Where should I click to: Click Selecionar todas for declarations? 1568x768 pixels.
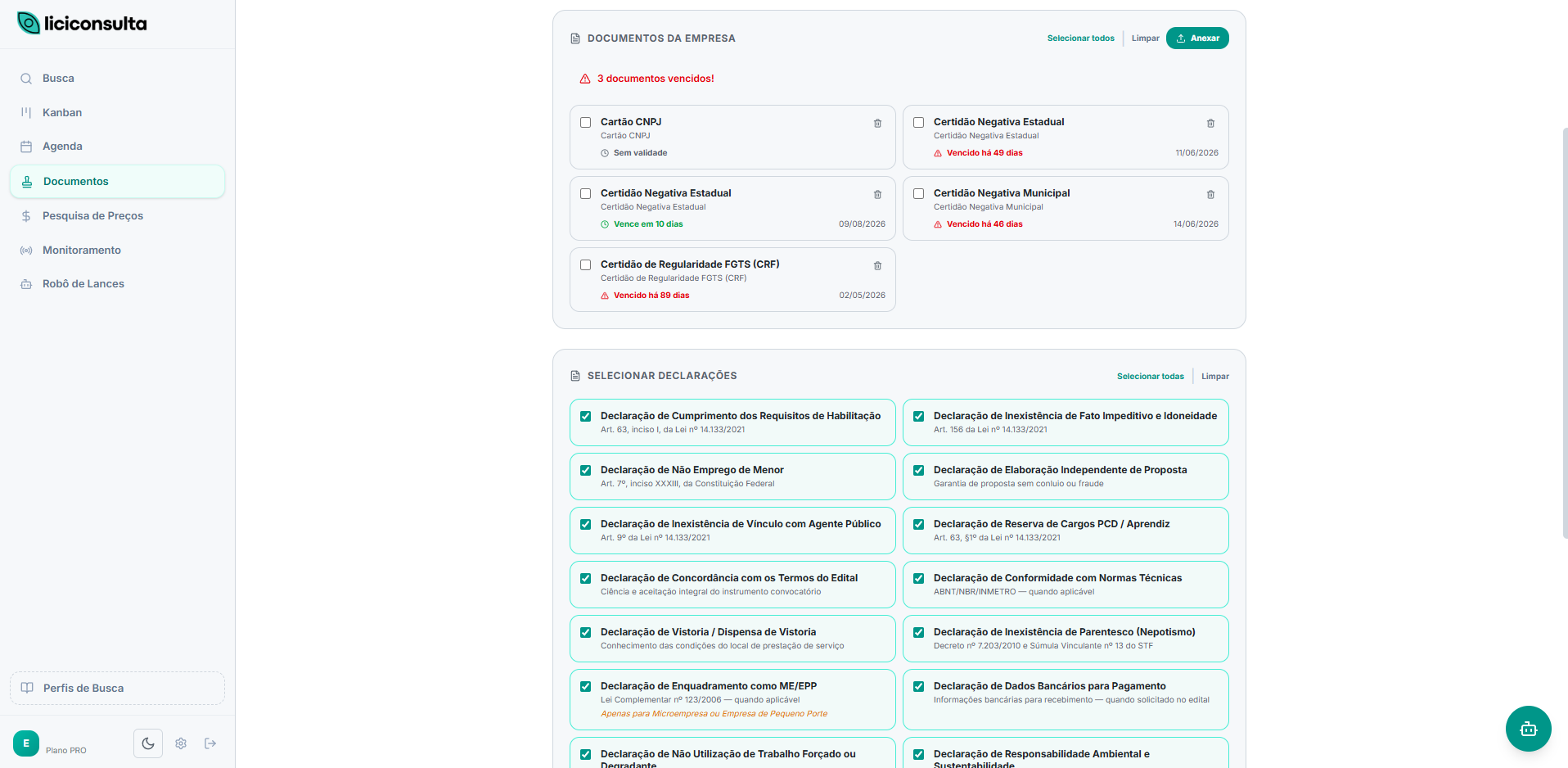[x=1150, y=377]
